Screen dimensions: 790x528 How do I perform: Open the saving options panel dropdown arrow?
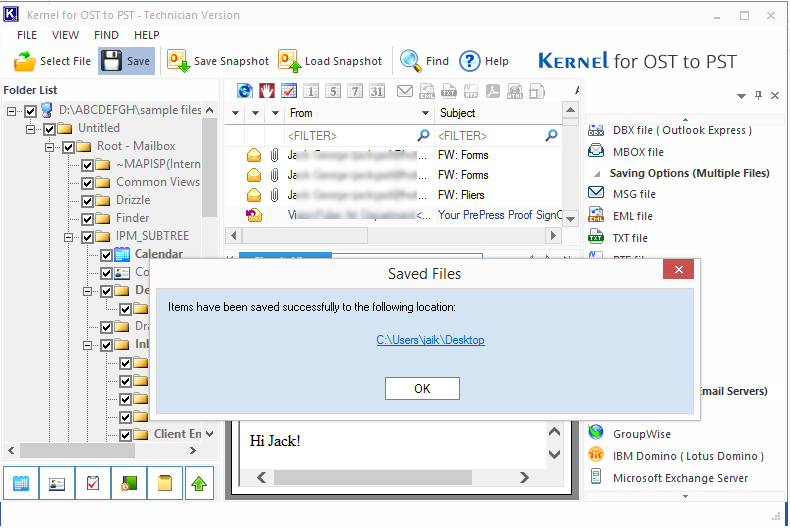pyautogui.click(x=741, y=96)
